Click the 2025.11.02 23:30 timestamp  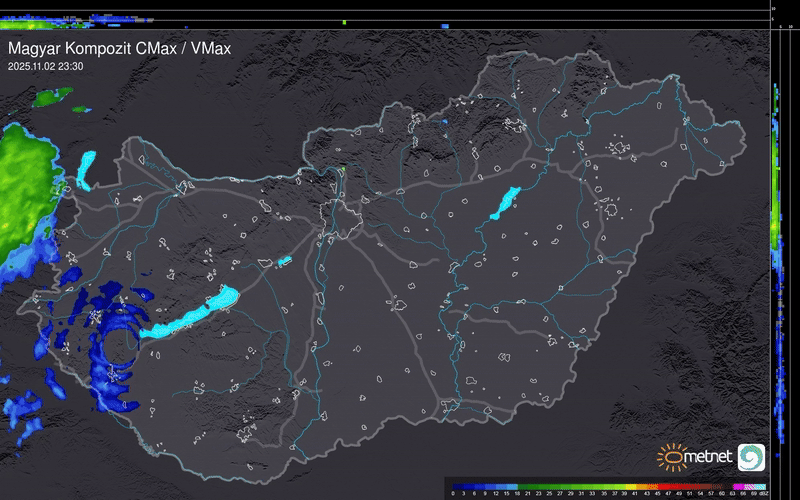click(45, 66)
